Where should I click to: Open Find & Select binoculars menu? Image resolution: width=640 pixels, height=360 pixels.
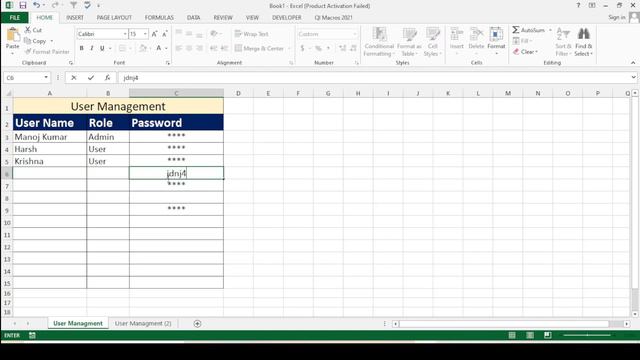coord(584,42)
